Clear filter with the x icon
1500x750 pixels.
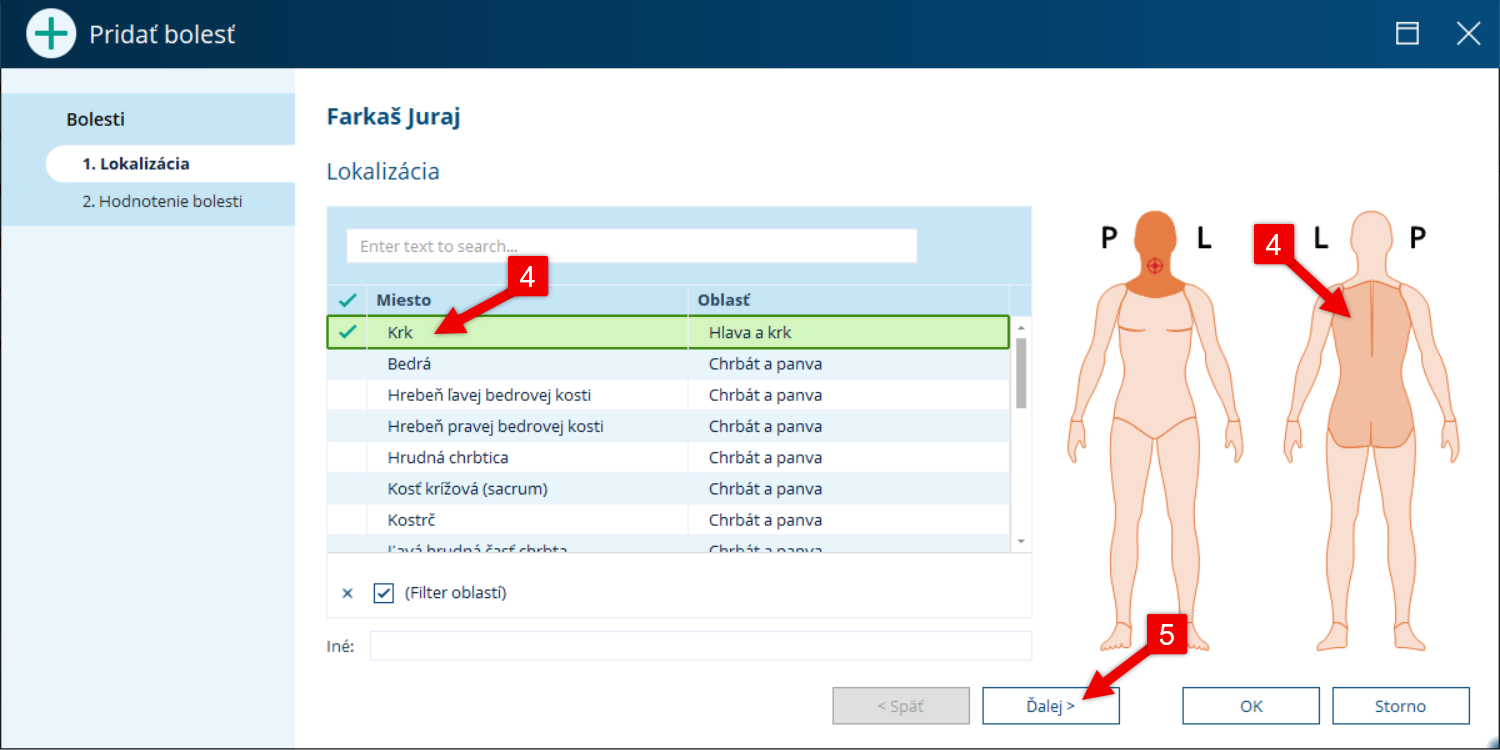point(348,593)
